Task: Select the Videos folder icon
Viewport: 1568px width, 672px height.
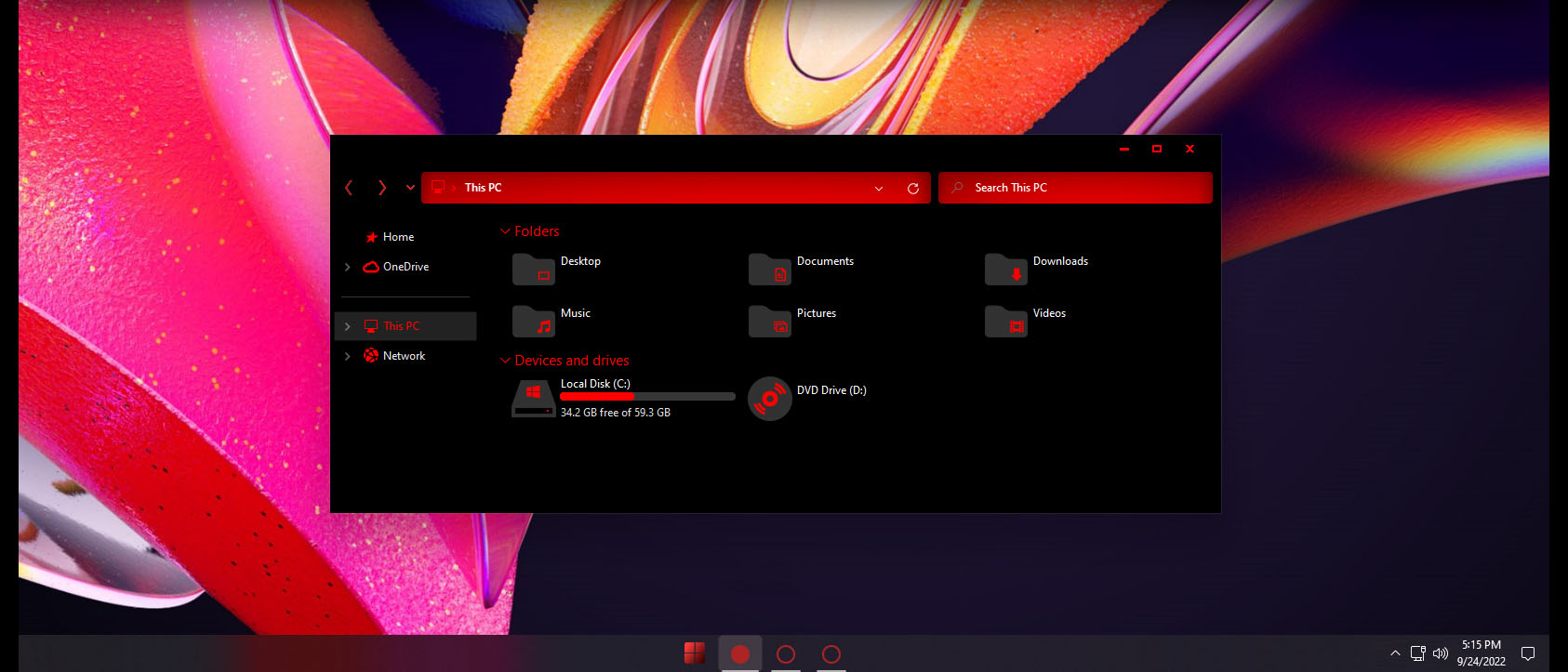Action: 1006,322
